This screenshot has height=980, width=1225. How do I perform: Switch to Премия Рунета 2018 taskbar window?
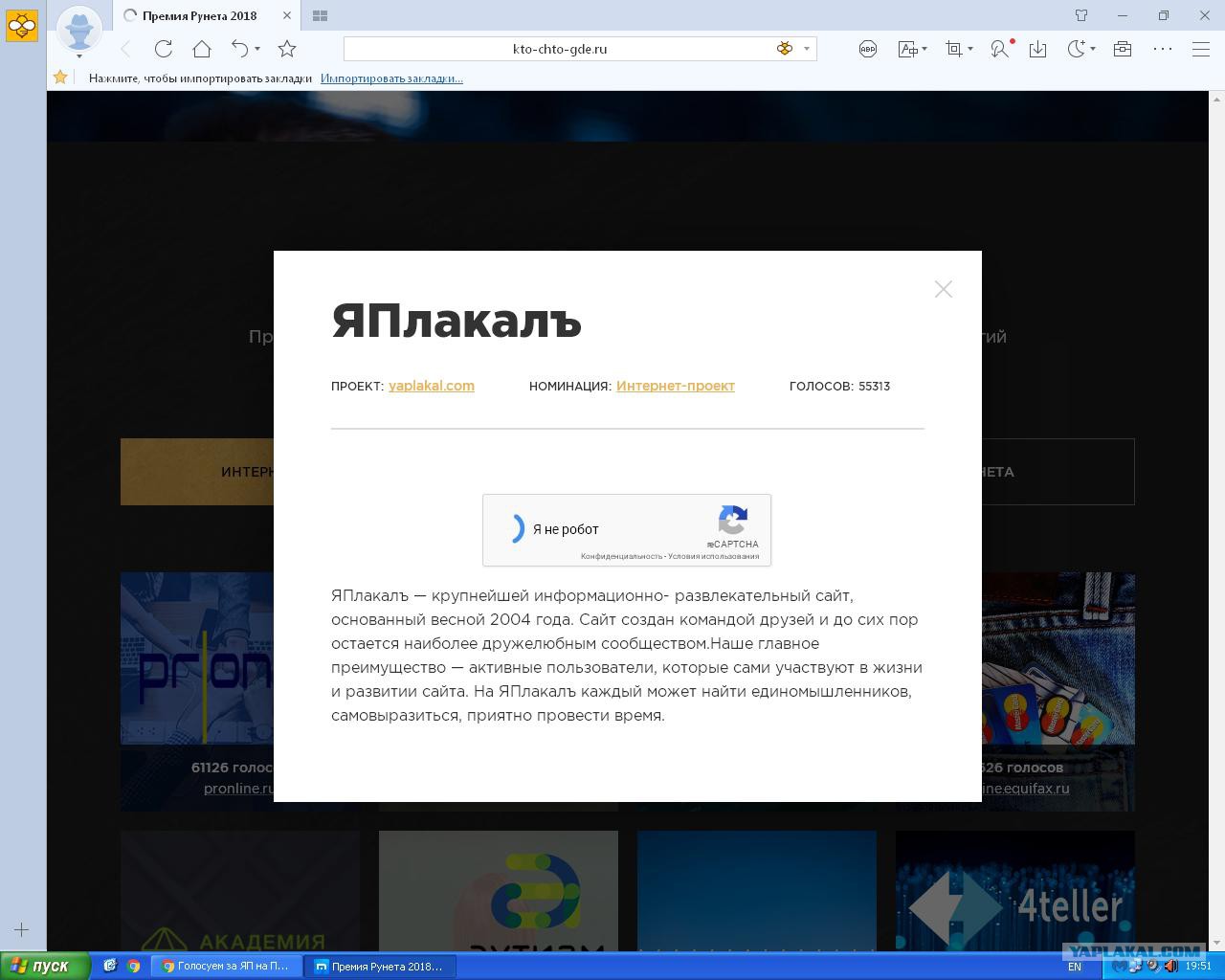click(x=381, y=967)
